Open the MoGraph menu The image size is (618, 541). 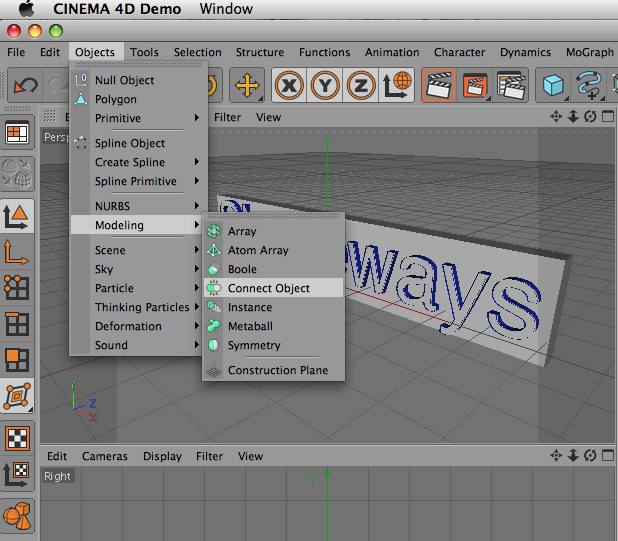[590, 52]
